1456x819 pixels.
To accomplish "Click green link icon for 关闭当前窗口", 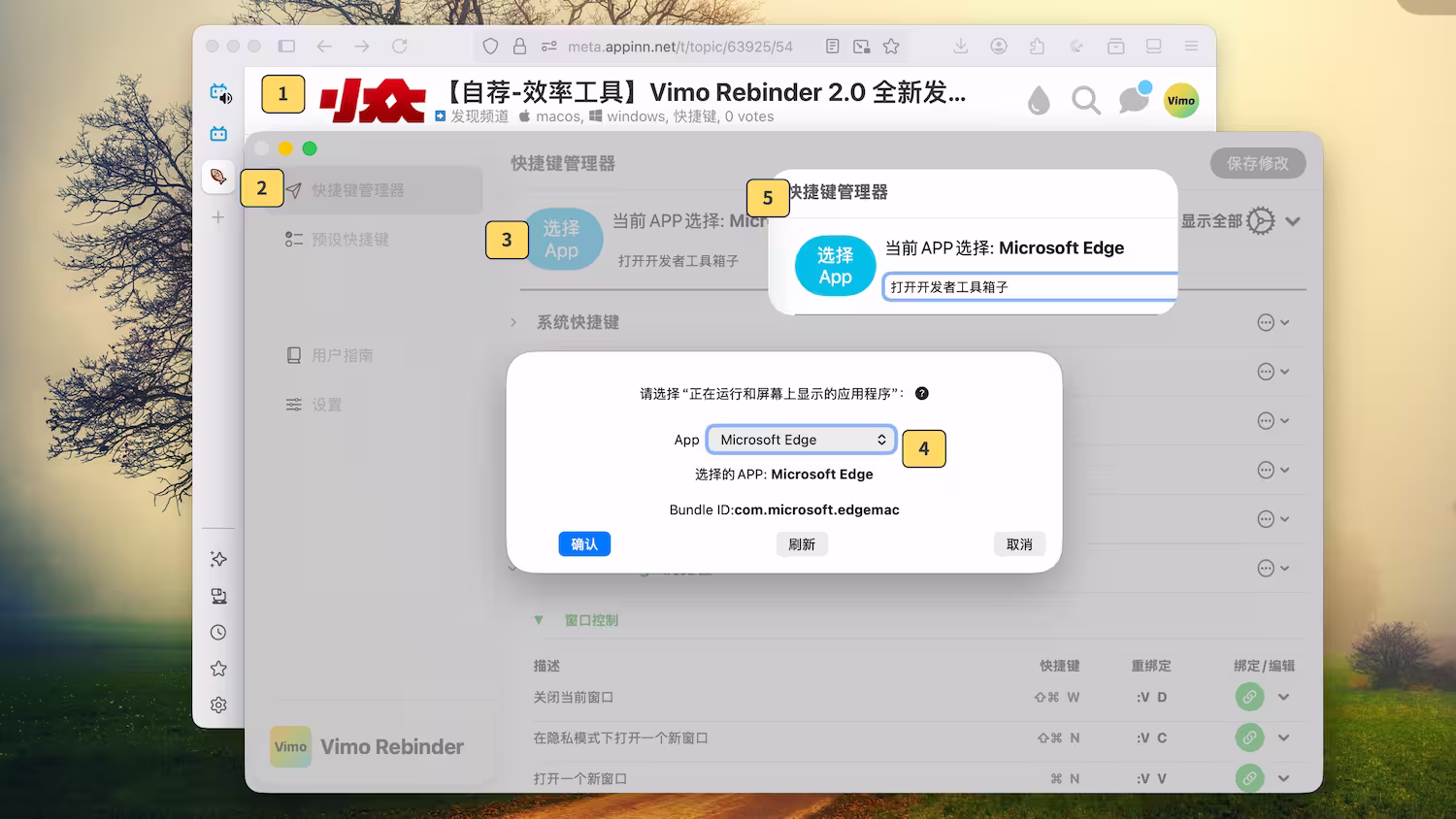I will [1249, 697].
